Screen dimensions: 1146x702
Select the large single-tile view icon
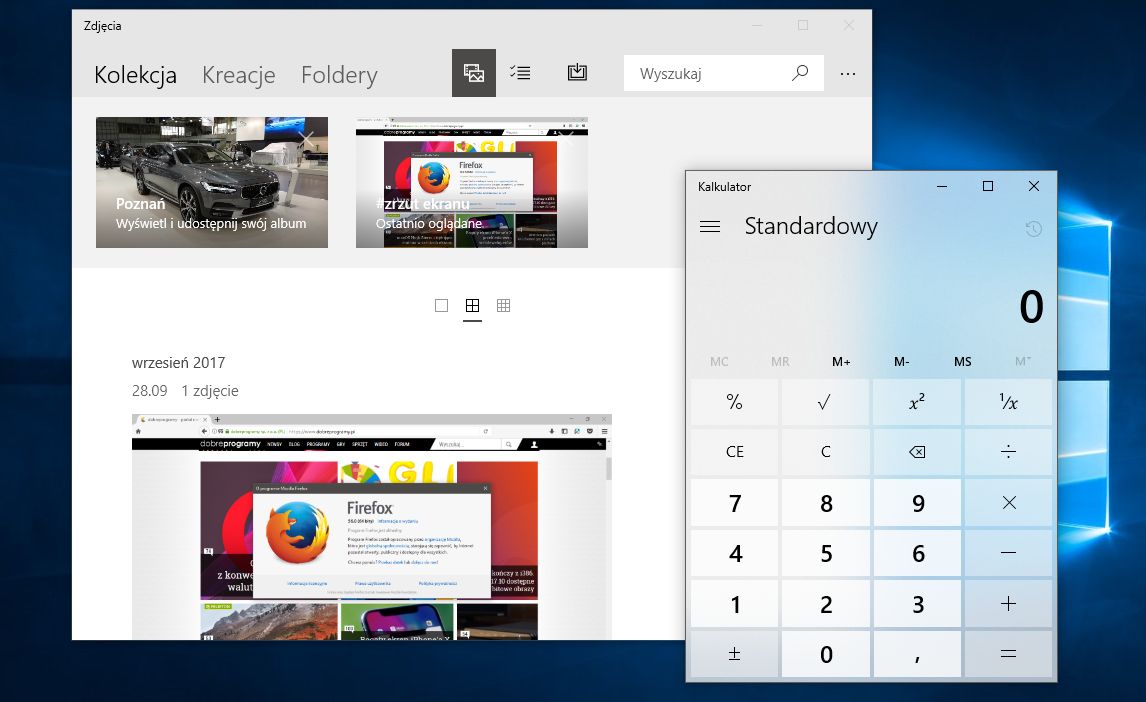pos(441,305)
